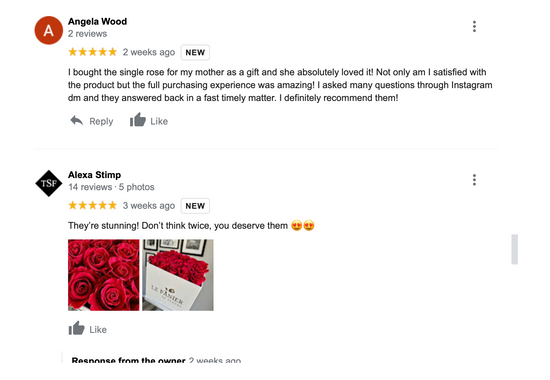Image resolution: width=550 pixels, height=380 pixels.
Task: Click the reviews scrollbar thumb
Action: pos(515,249)
